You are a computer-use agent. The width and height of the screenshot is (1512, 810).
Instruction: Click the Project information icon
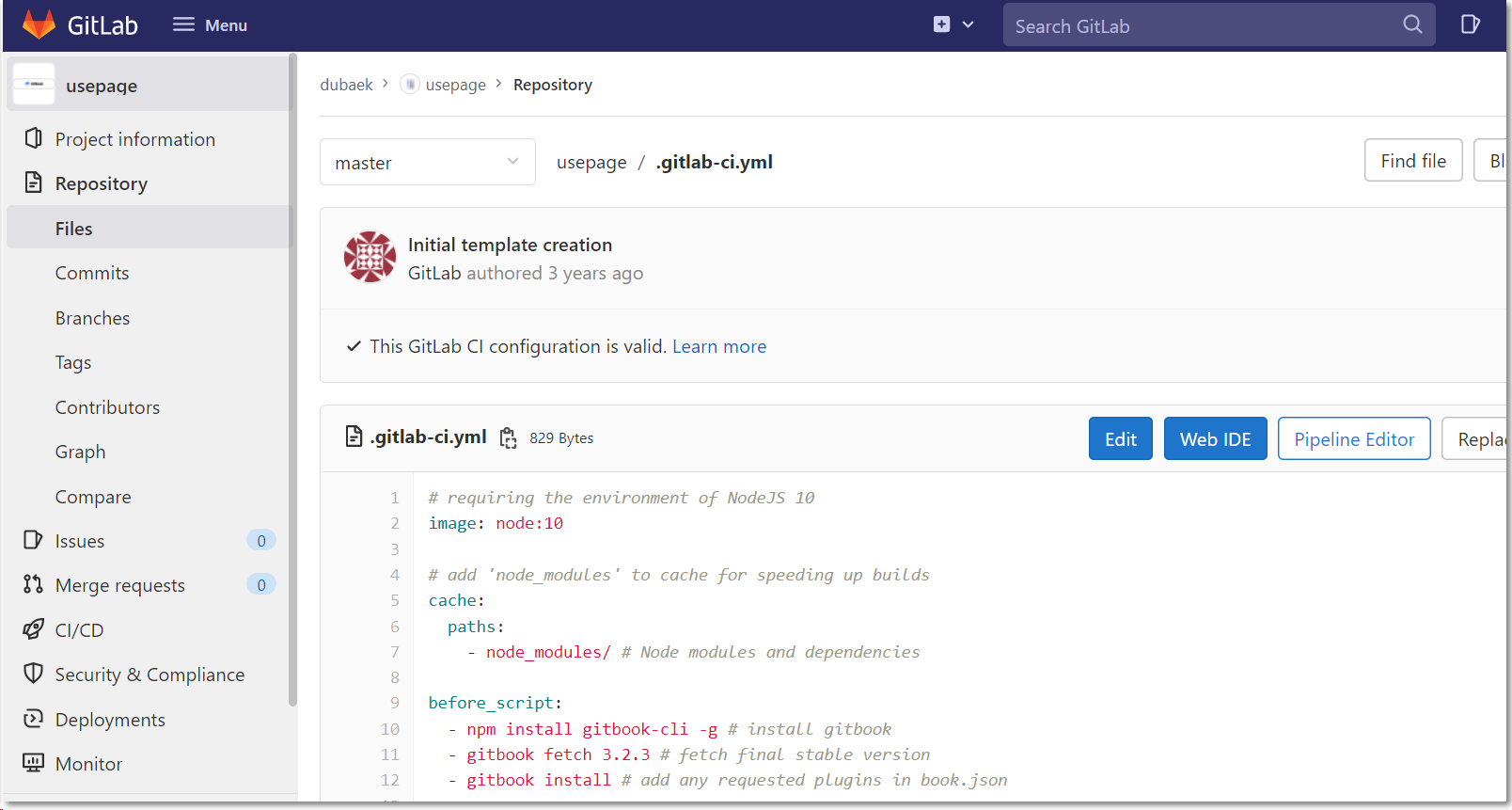[x=33, y=138]
